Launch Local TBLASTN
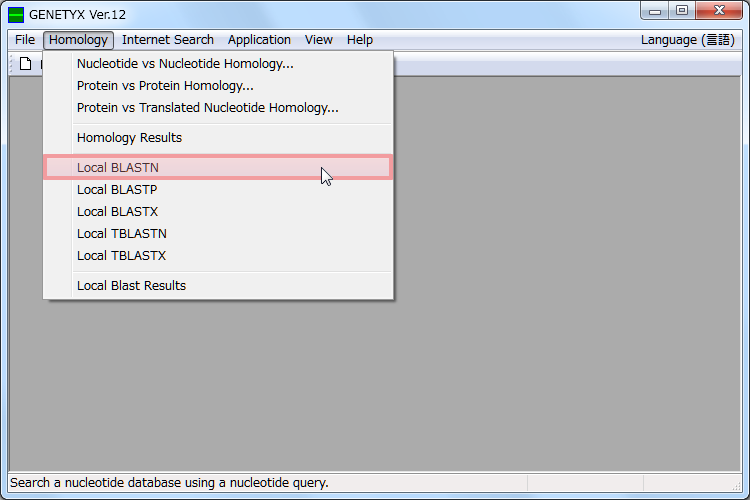The height and width of the screenshot is (500, 750). click(x=218, y=234)
